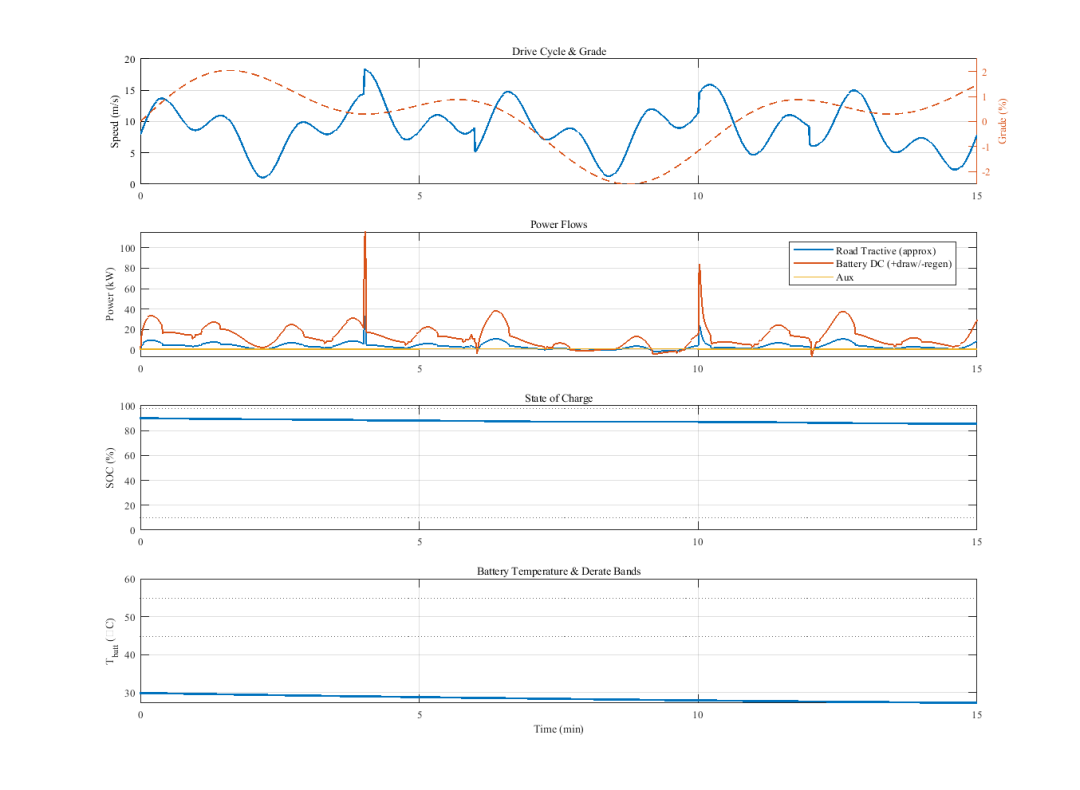The height and width of the screenshot is (790, 1080).
Task: Select the orange "Grade (%)" right axis label
Action: tap(1003, 122)
